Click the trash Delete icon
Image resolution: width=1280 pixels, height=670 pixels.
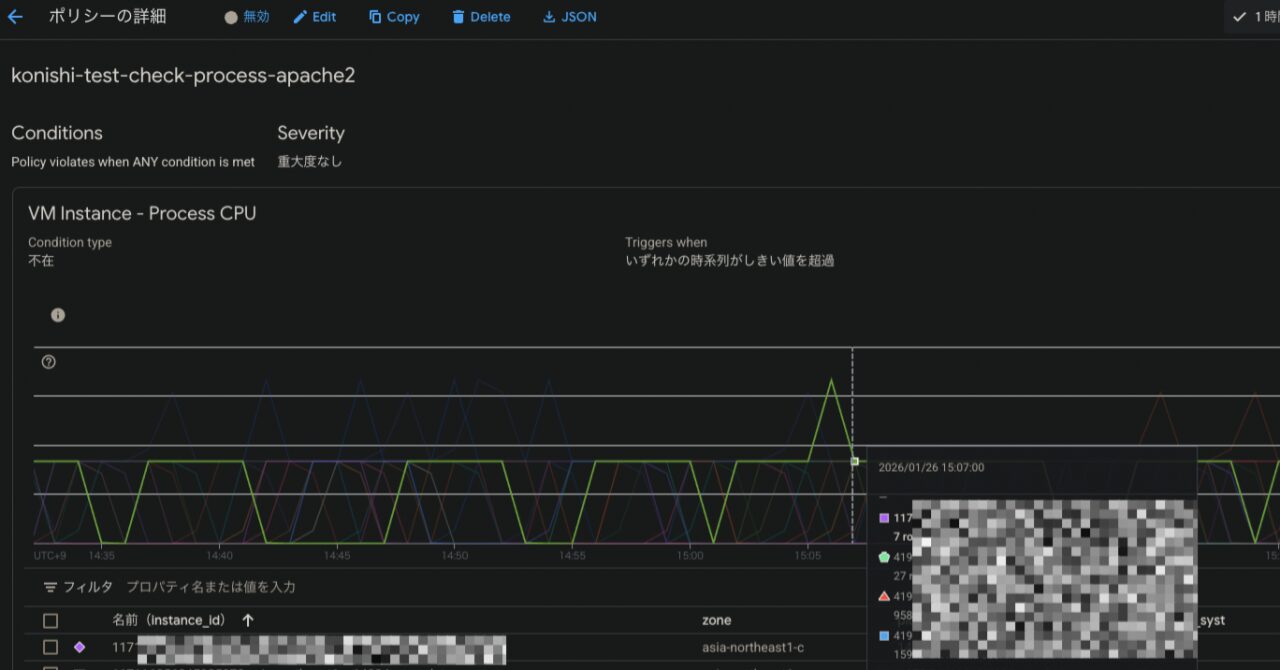pyautogui.click(x=458, y=17)
